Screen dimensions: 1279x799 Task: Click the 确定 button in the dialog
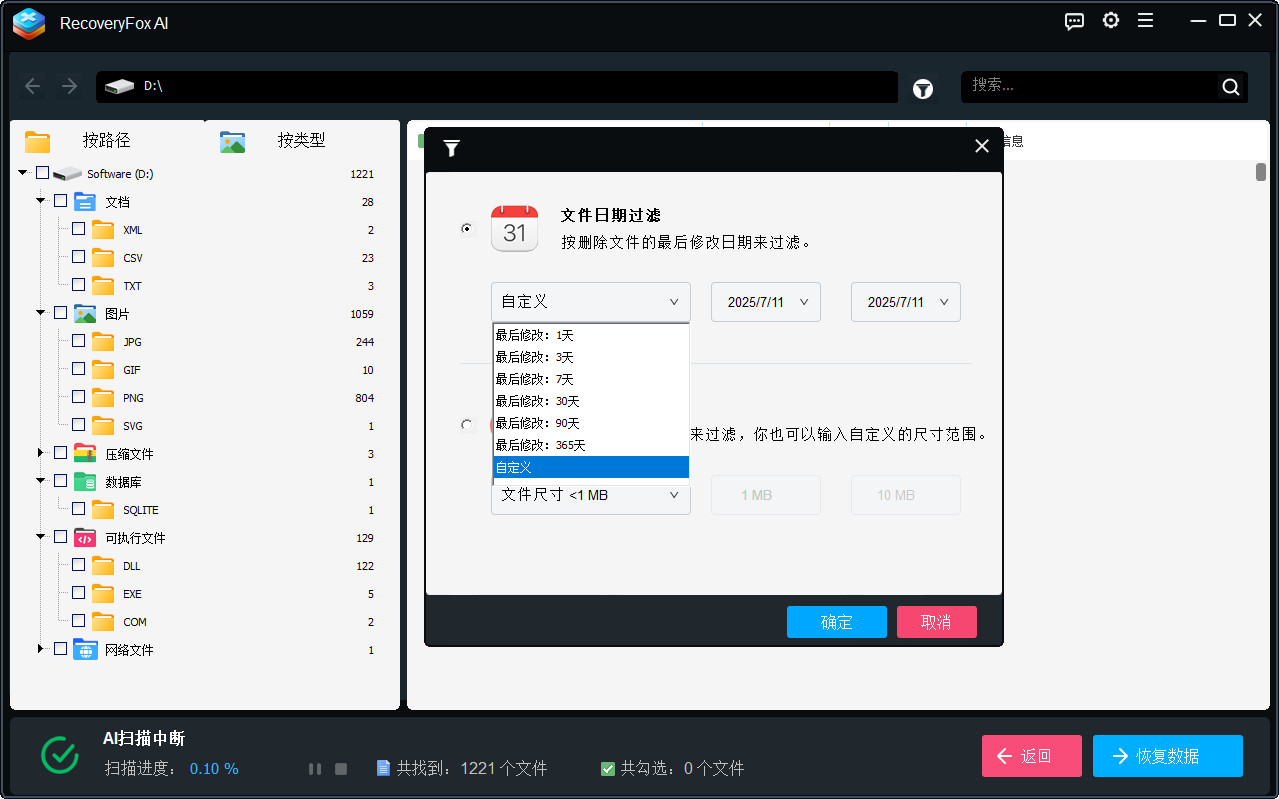[x=836, y=621]
